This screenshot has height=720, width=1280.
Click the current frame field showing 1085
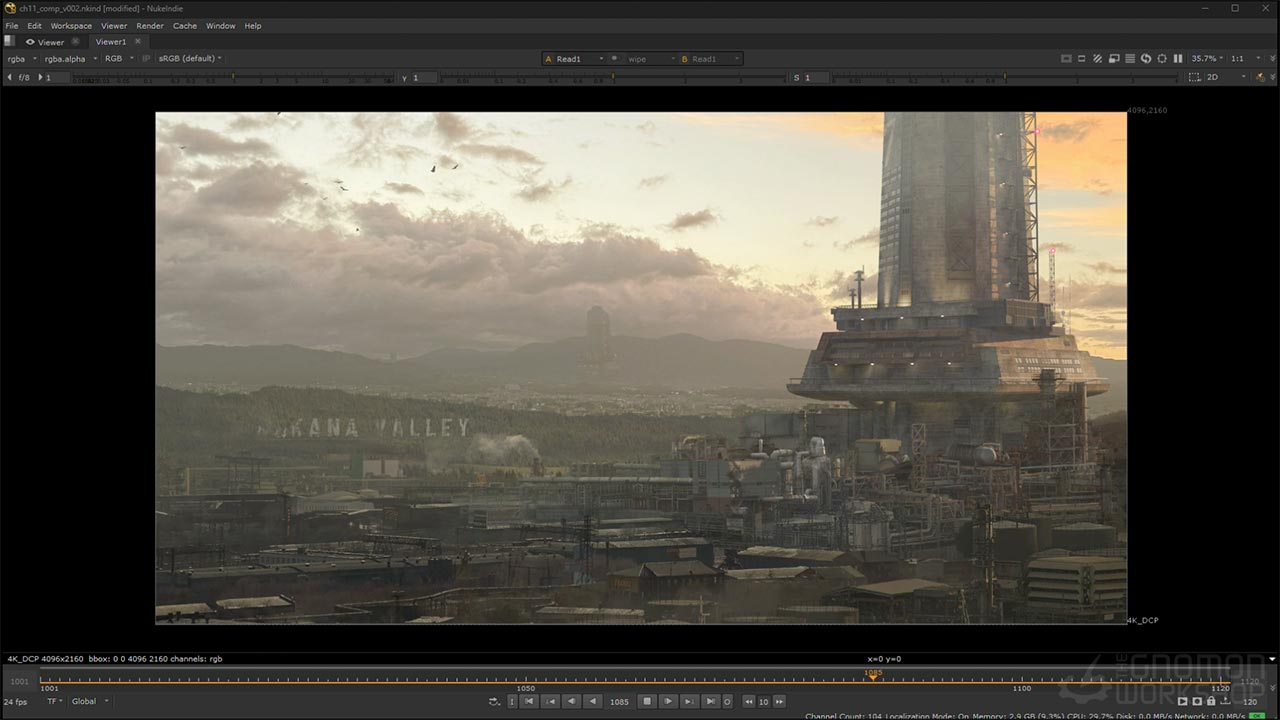[619, 701]
